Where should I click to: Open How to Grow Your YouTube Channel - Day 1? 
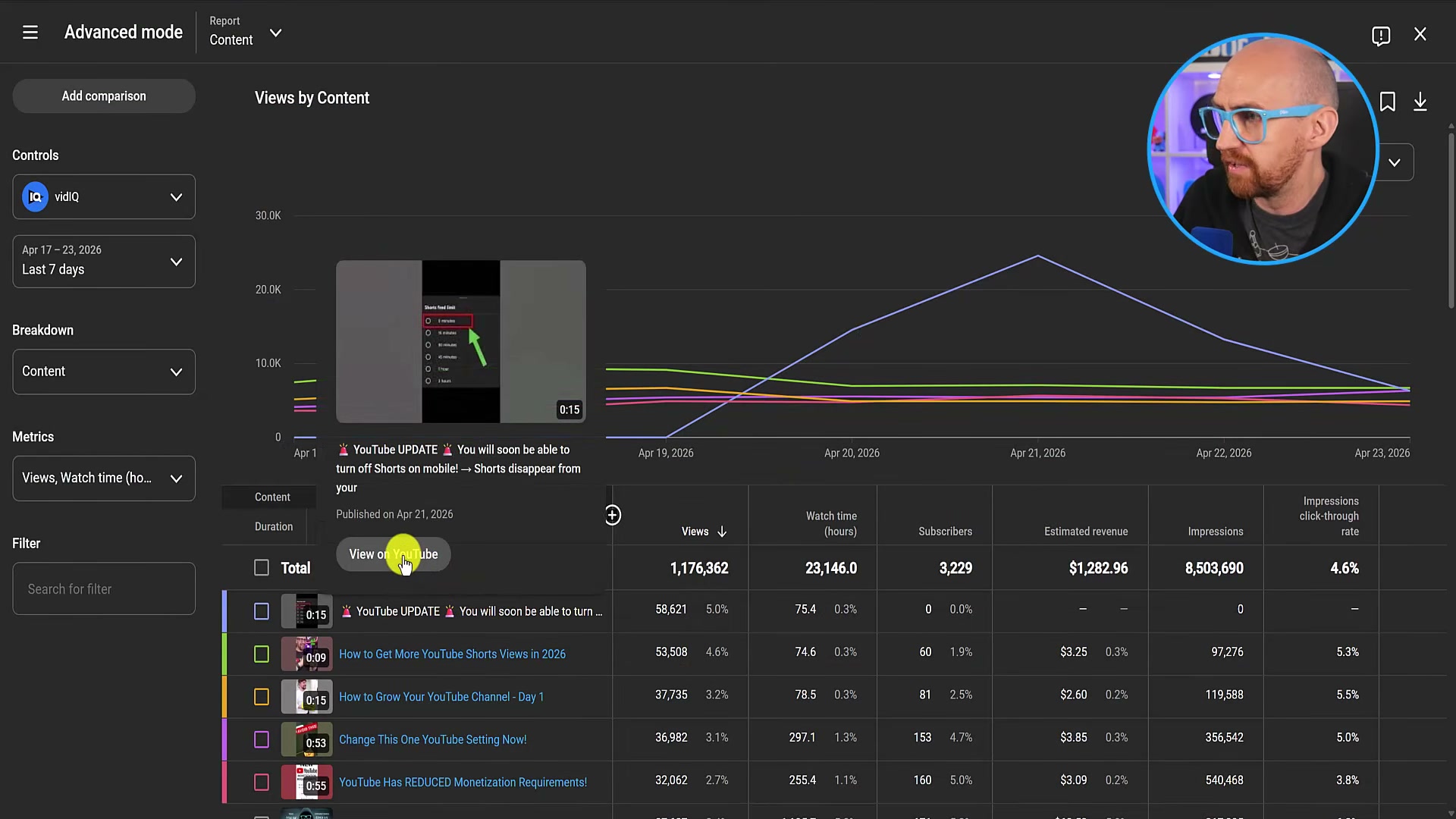point(441,697)
